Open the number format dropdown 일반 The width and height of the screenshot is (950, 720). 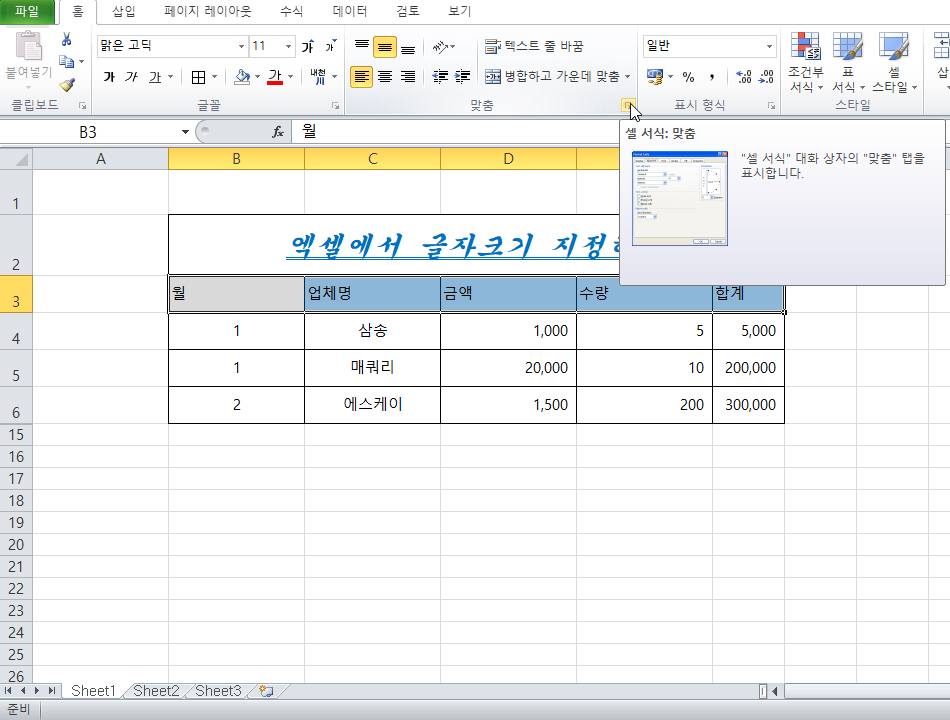tap(769, 46)
